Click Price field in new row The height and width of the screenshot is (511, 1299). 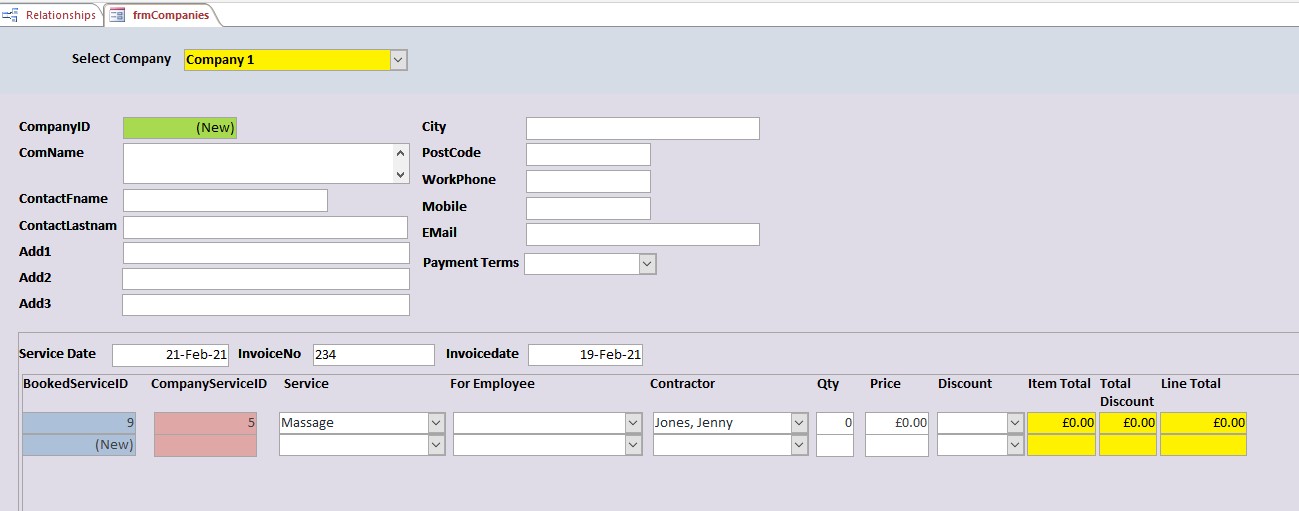point(897,445)
